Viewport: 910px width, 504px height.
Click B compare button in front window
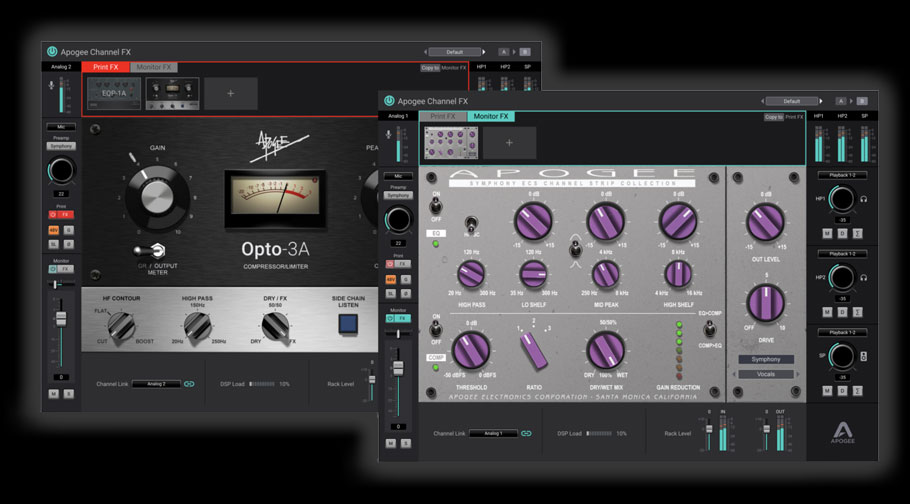[x=862, y=101]
